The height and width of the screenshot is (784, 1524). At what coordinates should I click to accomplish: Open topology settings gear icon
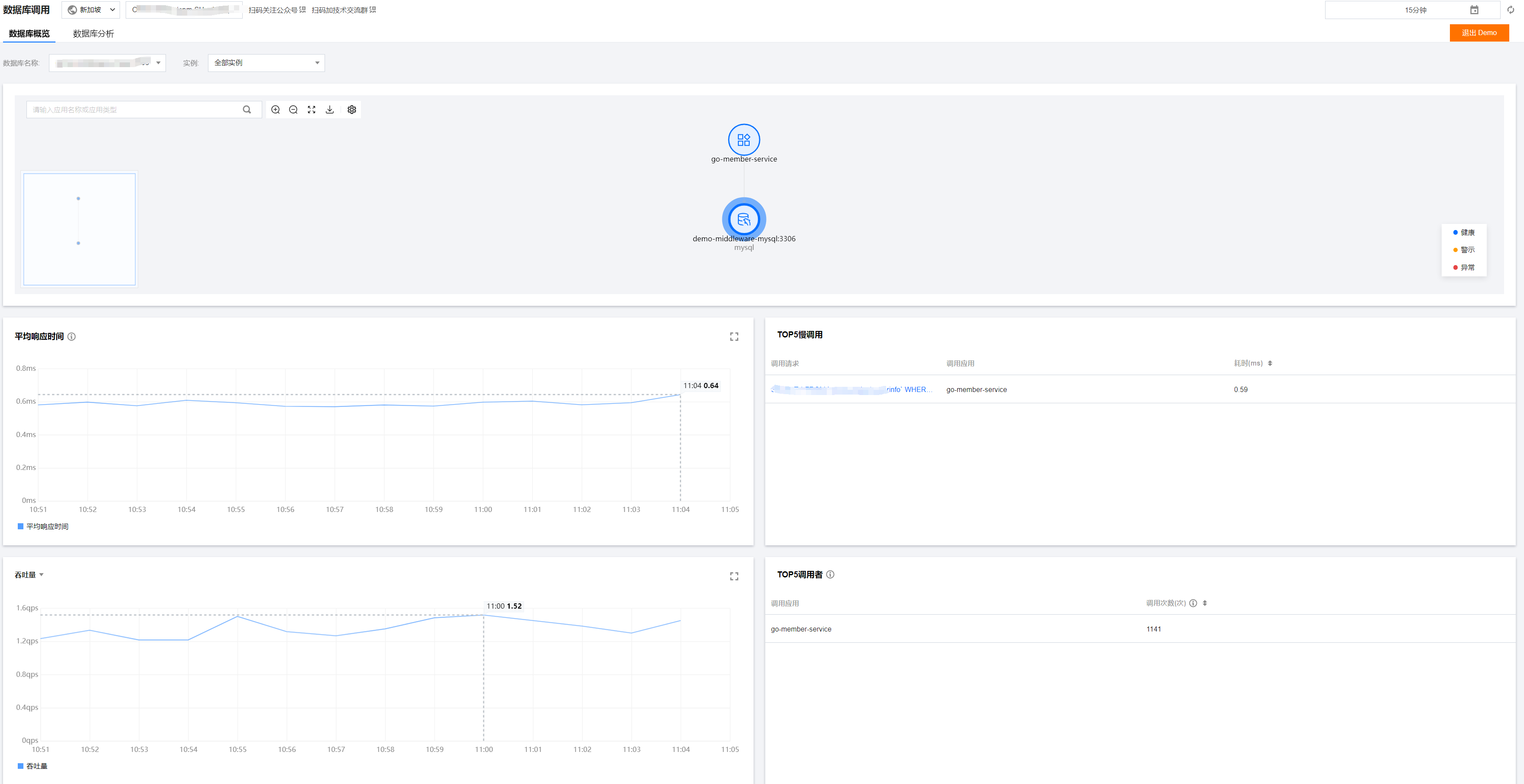pos(352,110)
